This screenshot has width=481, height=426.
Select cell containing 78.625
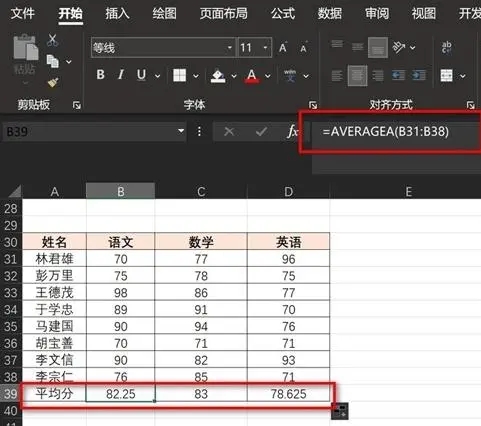coord(289,394)
